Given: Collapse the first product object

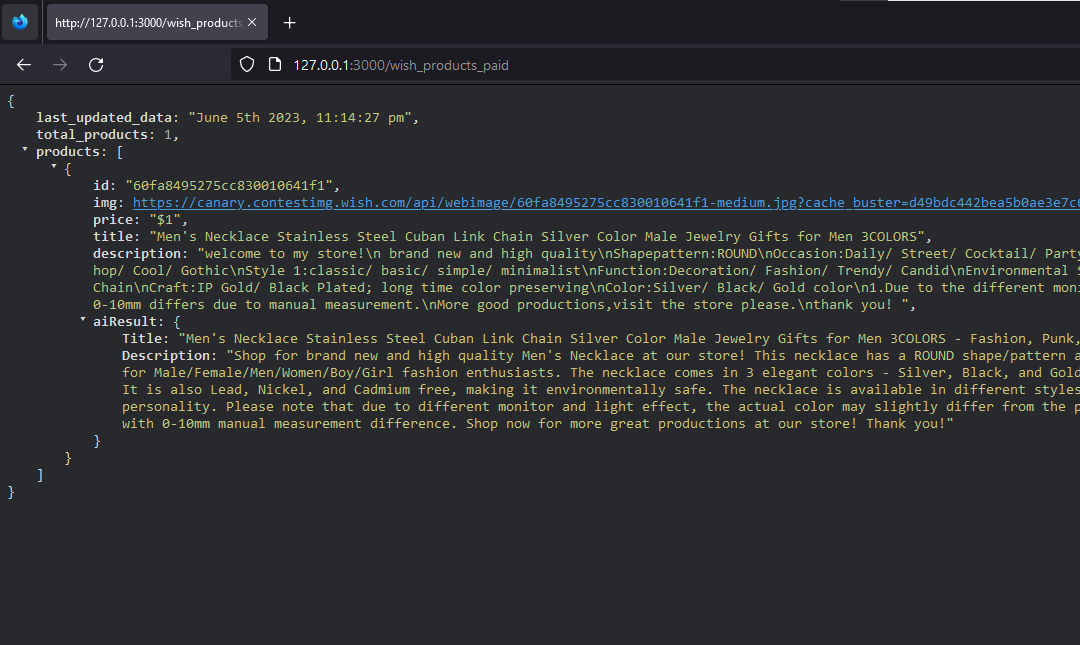Looking at the screenshot, I should coord(52,168).
